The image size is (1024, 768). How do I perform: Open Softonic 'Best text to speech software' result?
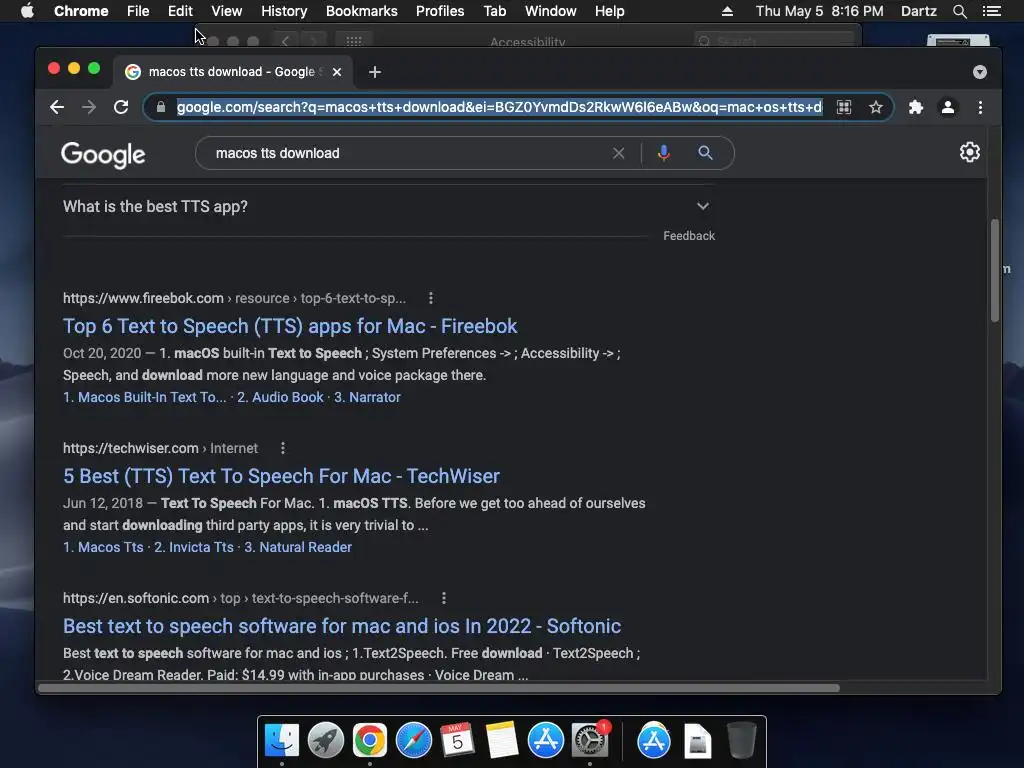click(x=342, y=626)
